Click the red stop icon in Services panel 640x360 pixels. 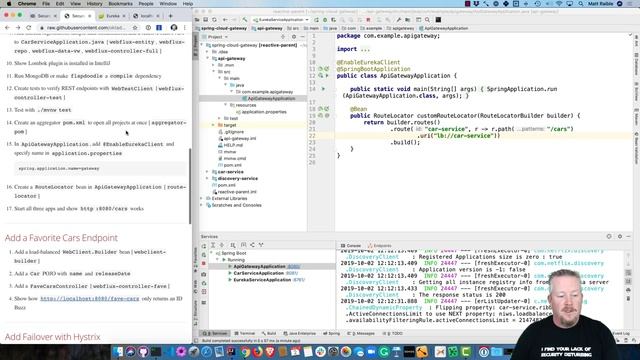[204, 264]
